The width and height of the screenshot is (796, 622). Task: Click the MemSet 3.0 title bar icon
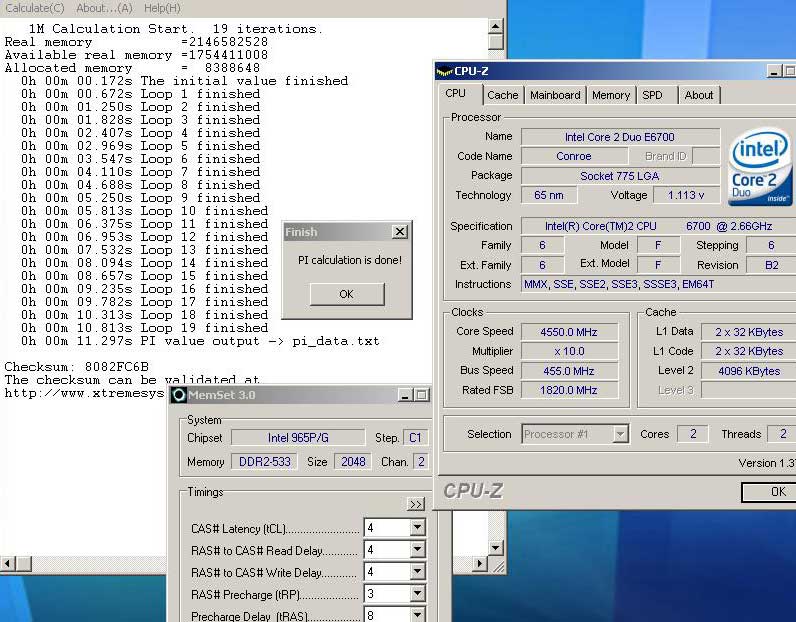point(178,395)
